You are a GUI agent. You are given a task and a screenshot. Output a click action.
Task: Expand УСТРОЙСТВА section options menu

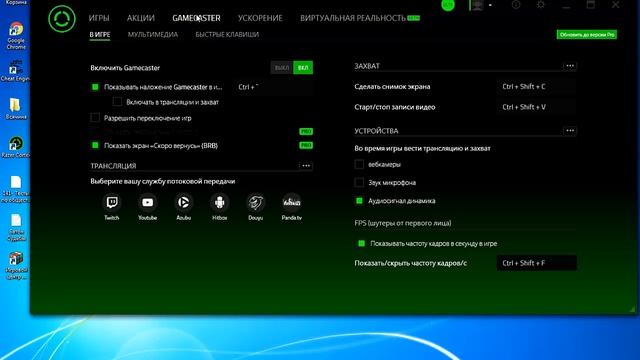pos(570,131)
